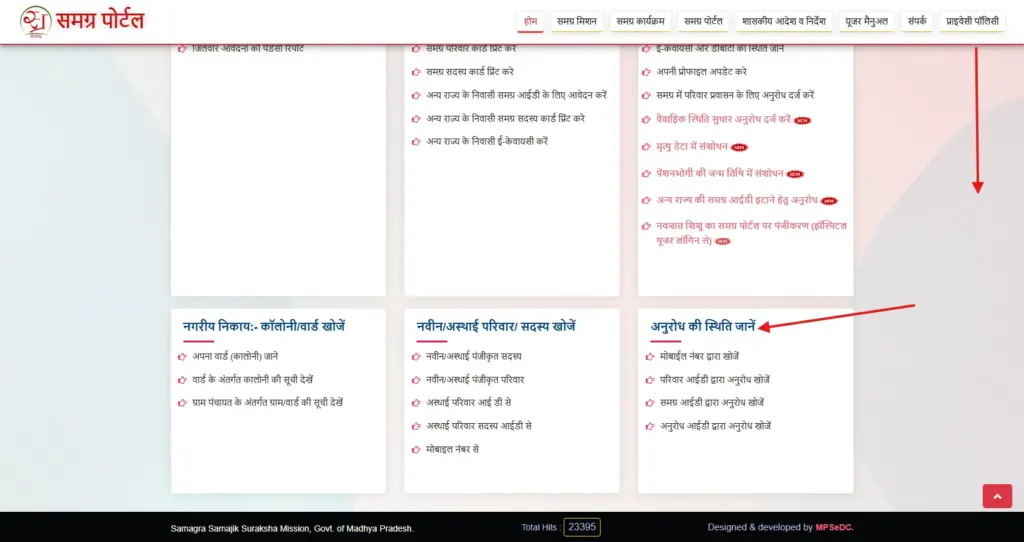The height and width of the screenshot is (542, 1024).
Task: Click the pointing-hand icon beside मृत्यु डेटा में संशोधन
Action: point(647,147)
